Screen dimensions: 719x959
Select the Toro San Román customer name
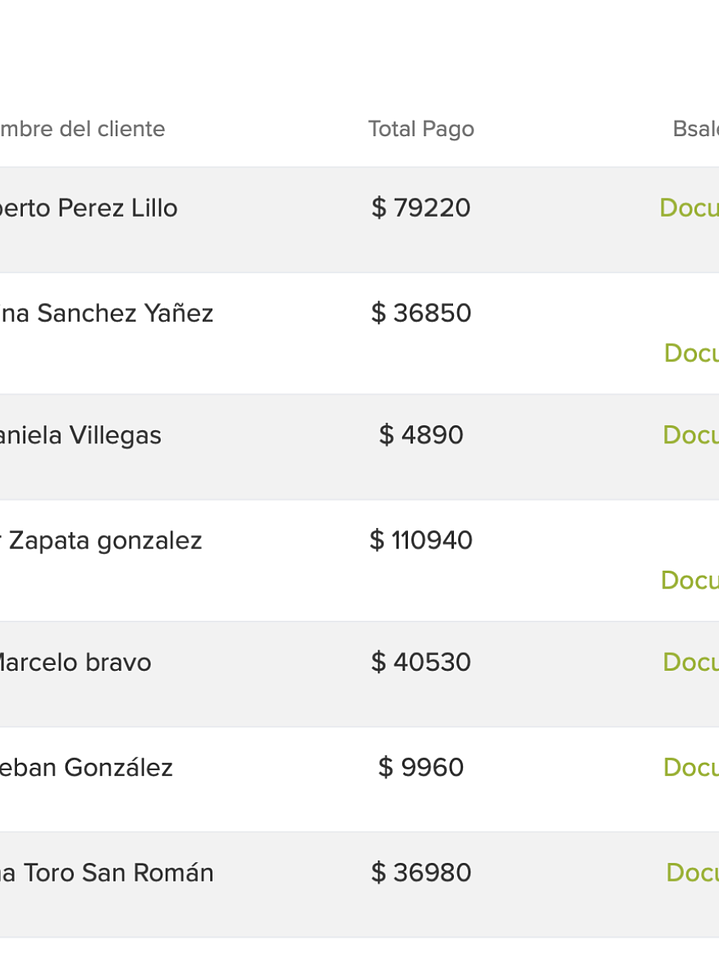click(x=106, y=873)
